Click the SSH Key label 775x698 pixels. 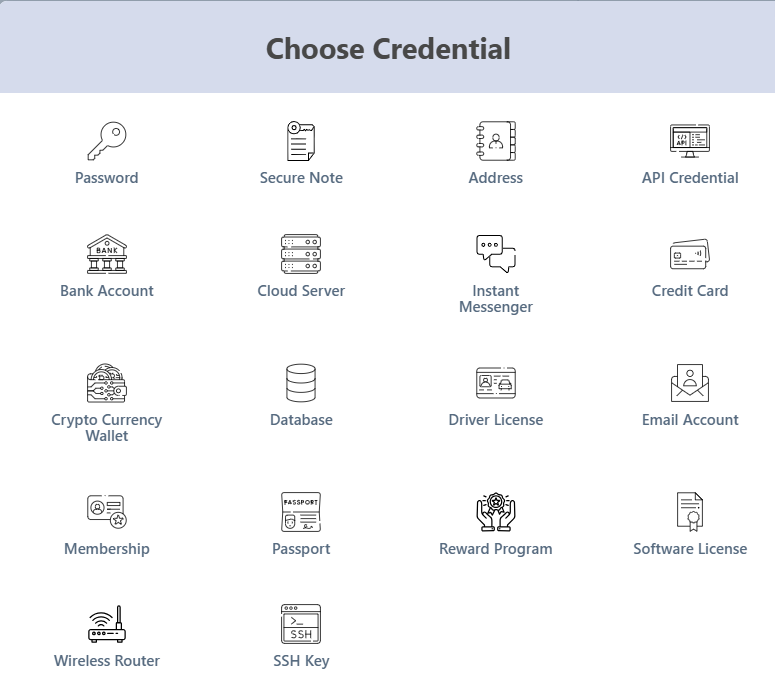tap(301, 661)
